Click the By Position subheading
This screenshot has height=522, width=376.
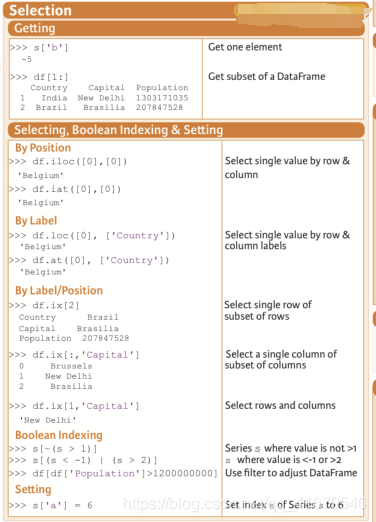[43, 148]
